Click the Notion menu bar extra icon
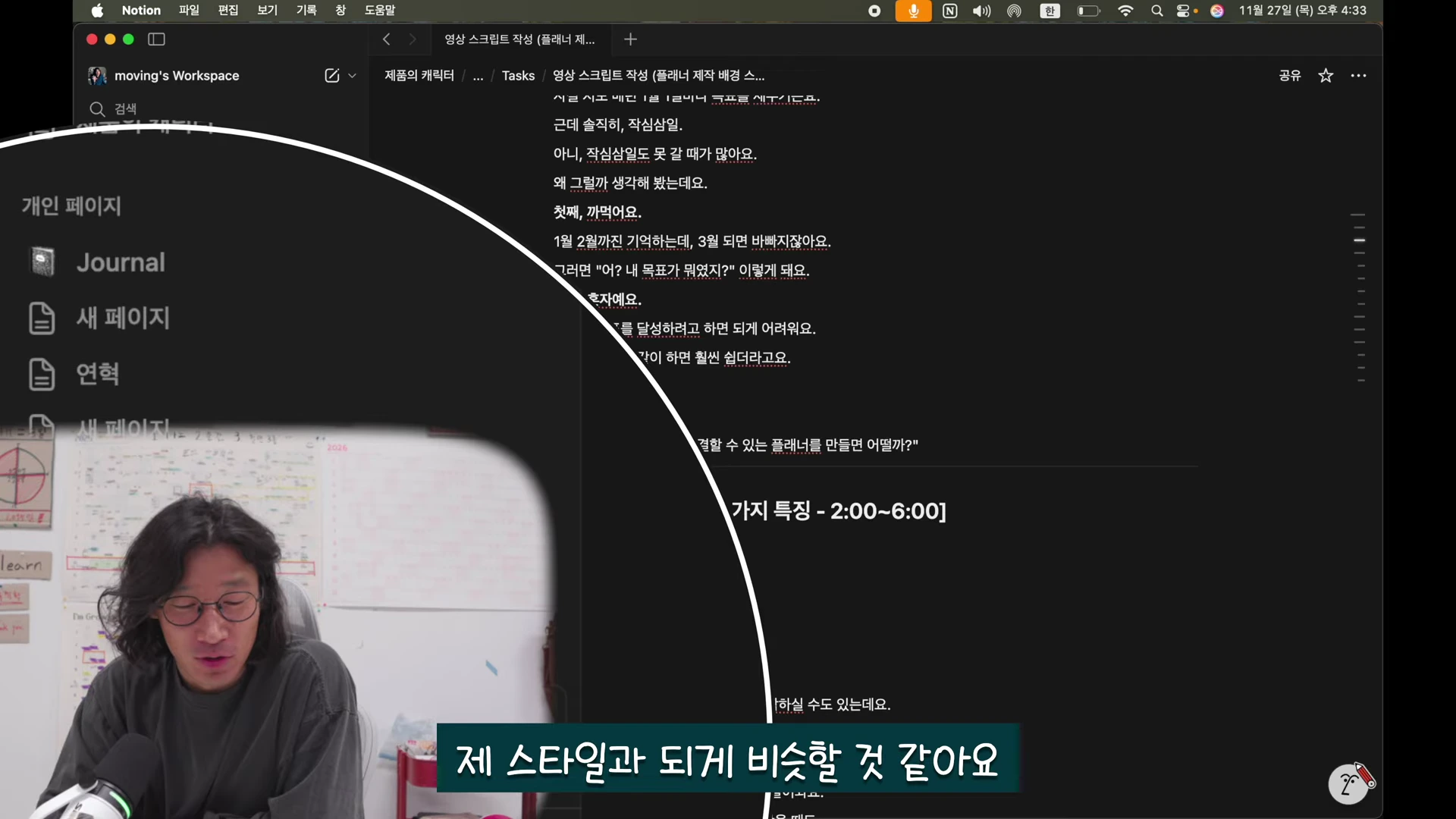Image resolution: width=1456 pixels, height=819 pixels. [950, 11]
